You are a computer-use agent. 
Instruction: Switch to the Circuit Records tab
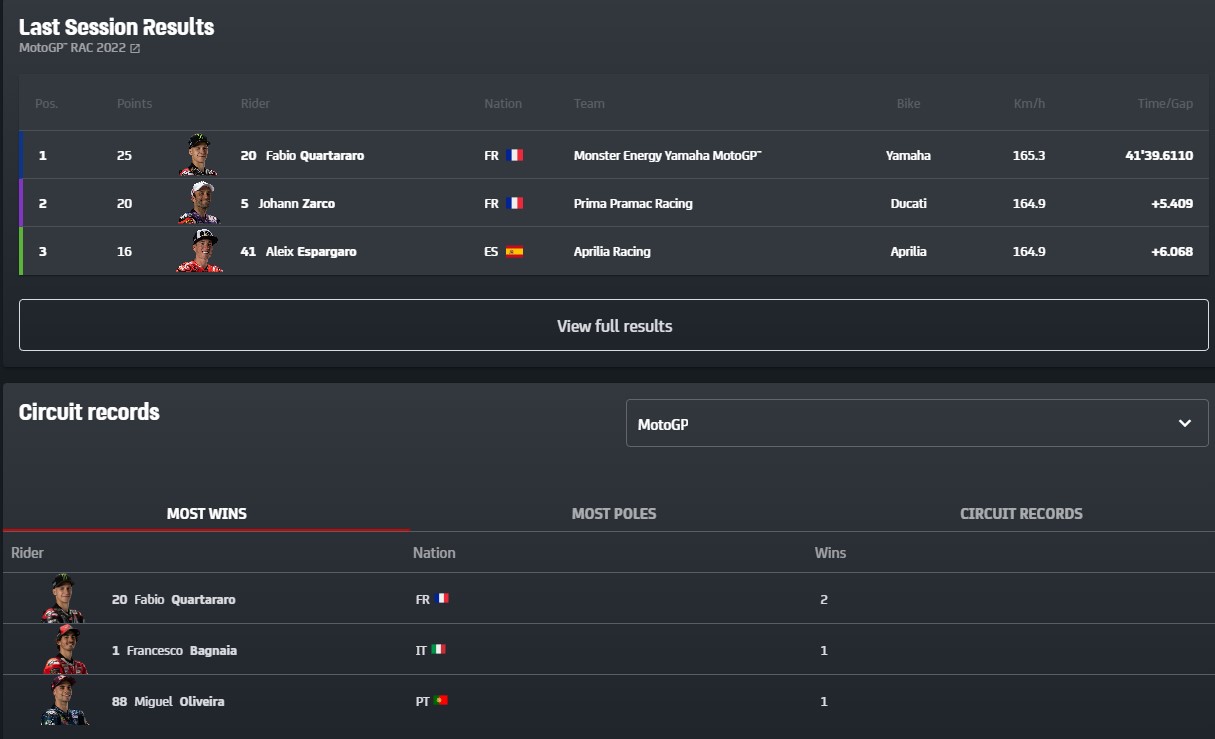[1021, 513]
